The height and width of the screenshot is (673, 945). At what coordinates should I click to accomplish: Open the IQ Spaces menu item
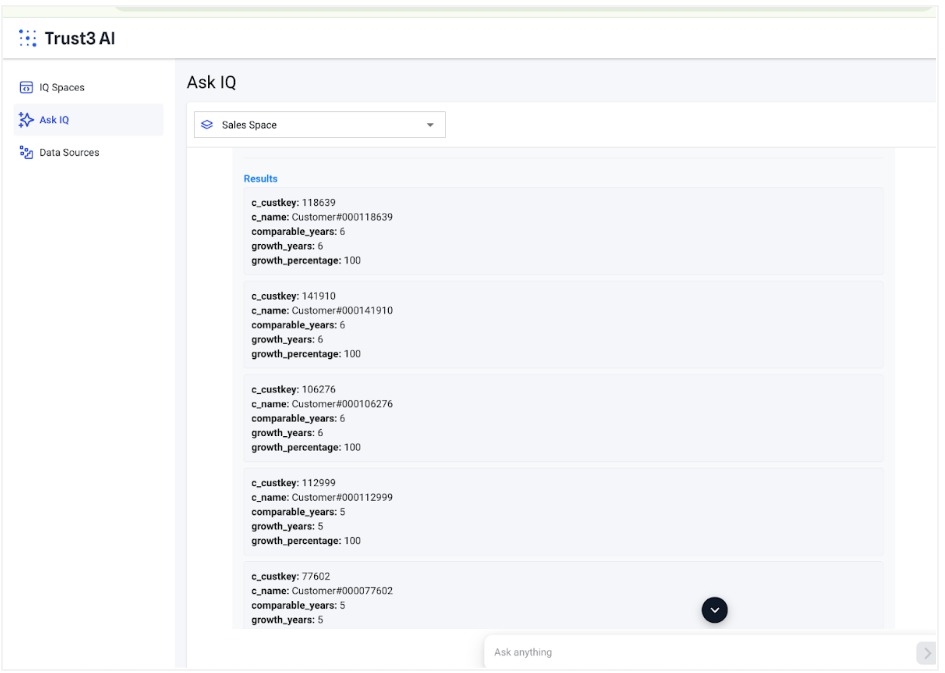coord(62,88)
